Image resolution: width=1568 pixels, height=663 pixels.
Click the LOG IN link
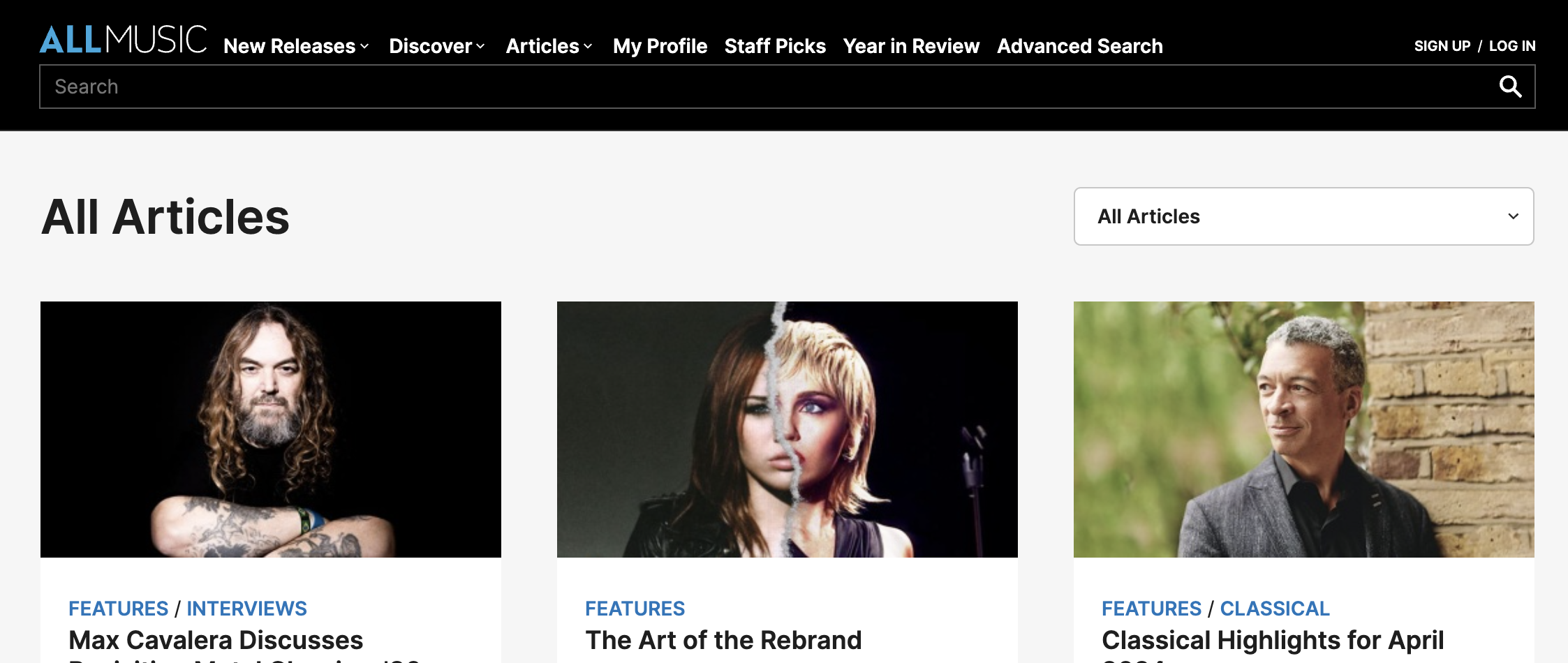pyautogui.click(x=1512, y=45)
